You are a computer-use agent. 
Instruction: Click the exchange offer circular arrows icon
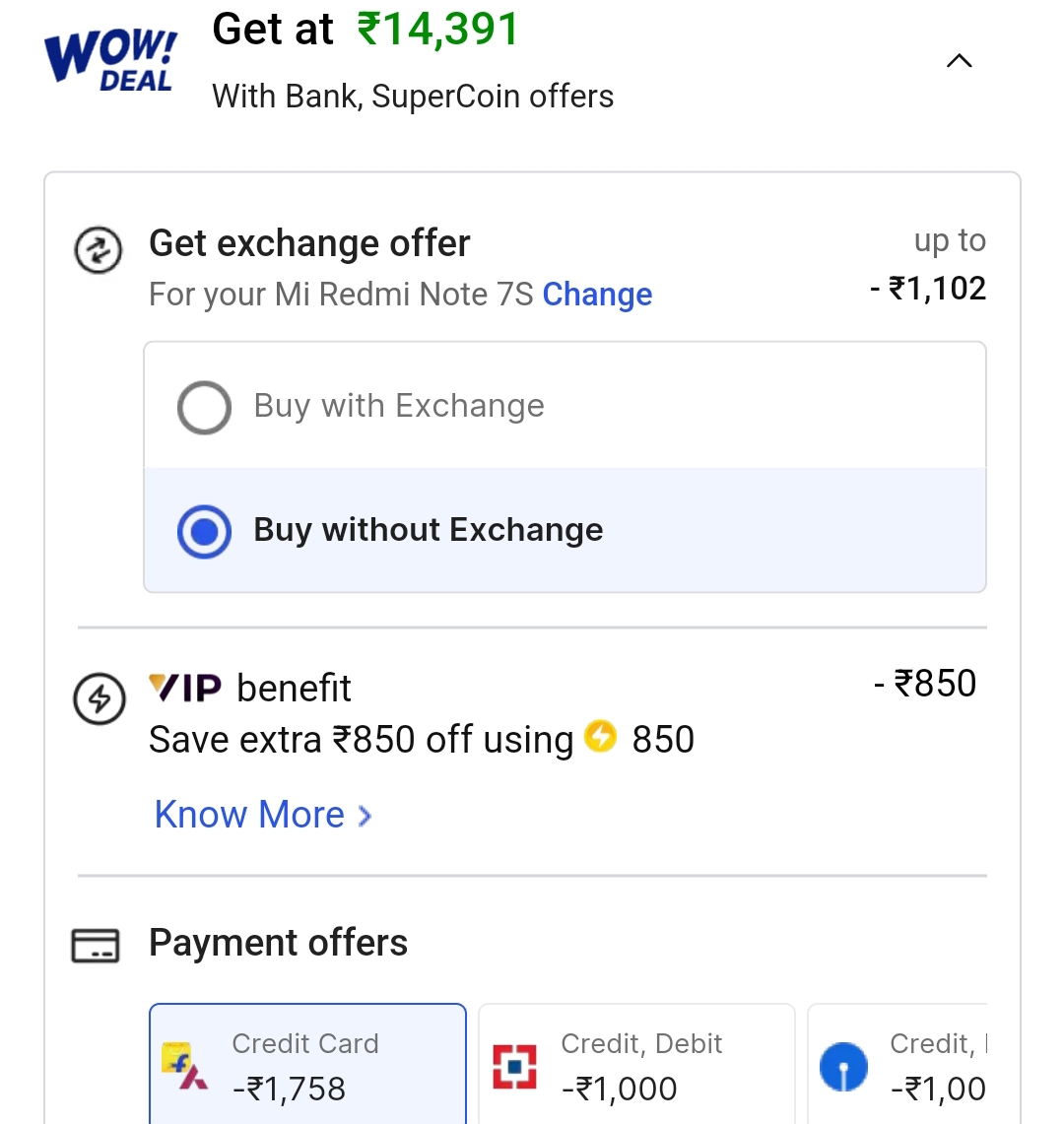[99, 250]
